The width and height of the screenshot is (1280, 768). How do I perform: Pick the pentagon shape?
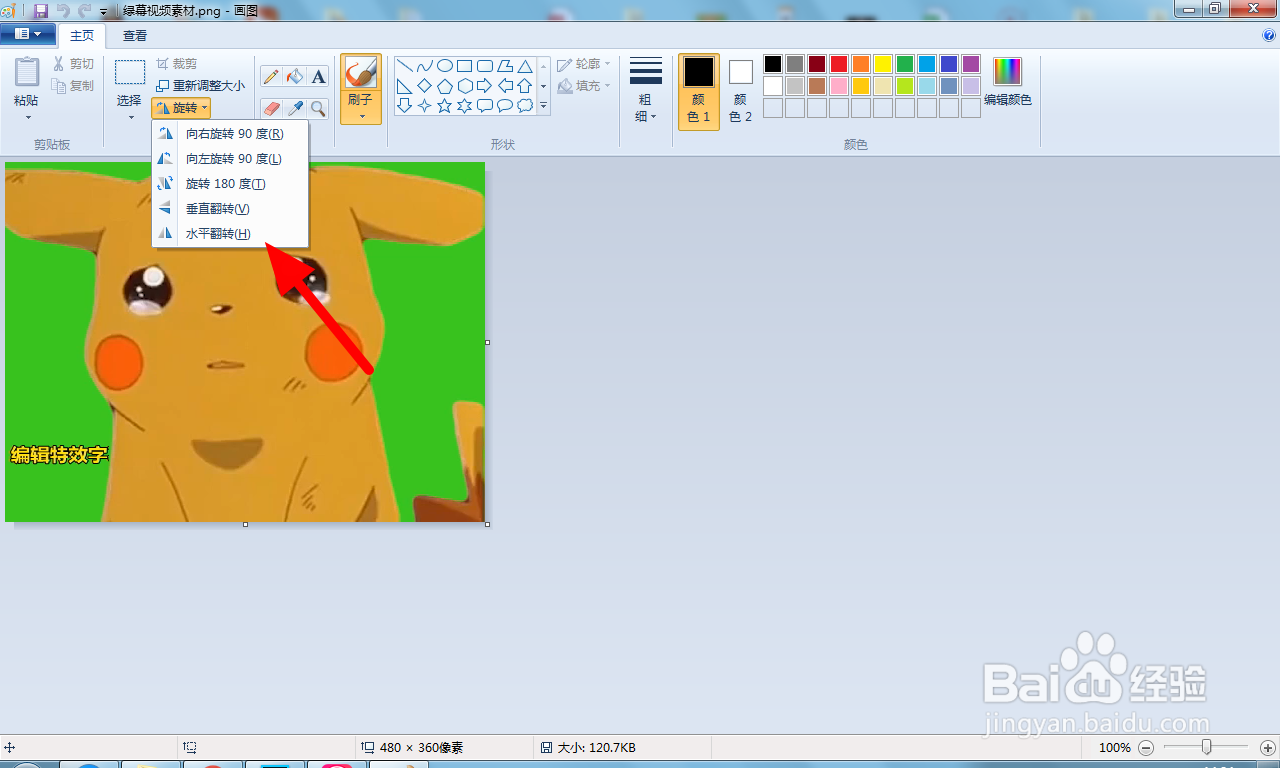(445, 86)
